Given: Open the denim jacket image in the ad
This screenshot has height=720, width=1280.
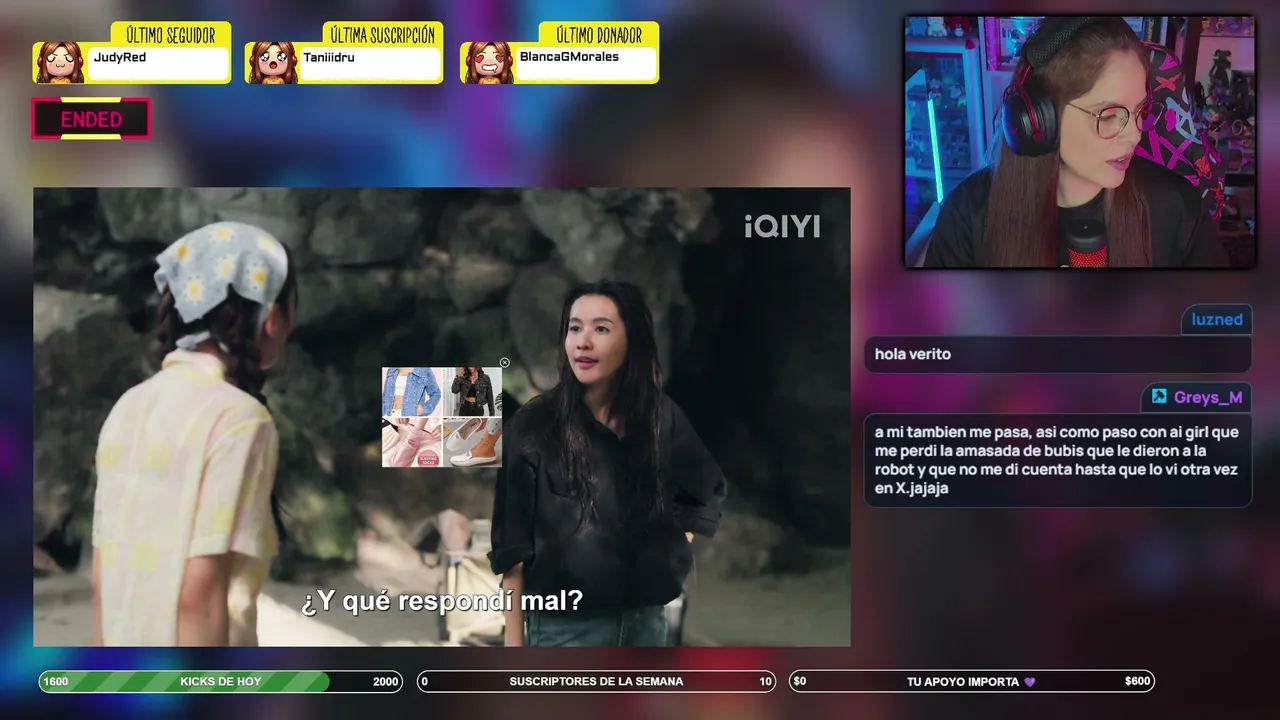Looking at the screenshot, I should 411,392.
